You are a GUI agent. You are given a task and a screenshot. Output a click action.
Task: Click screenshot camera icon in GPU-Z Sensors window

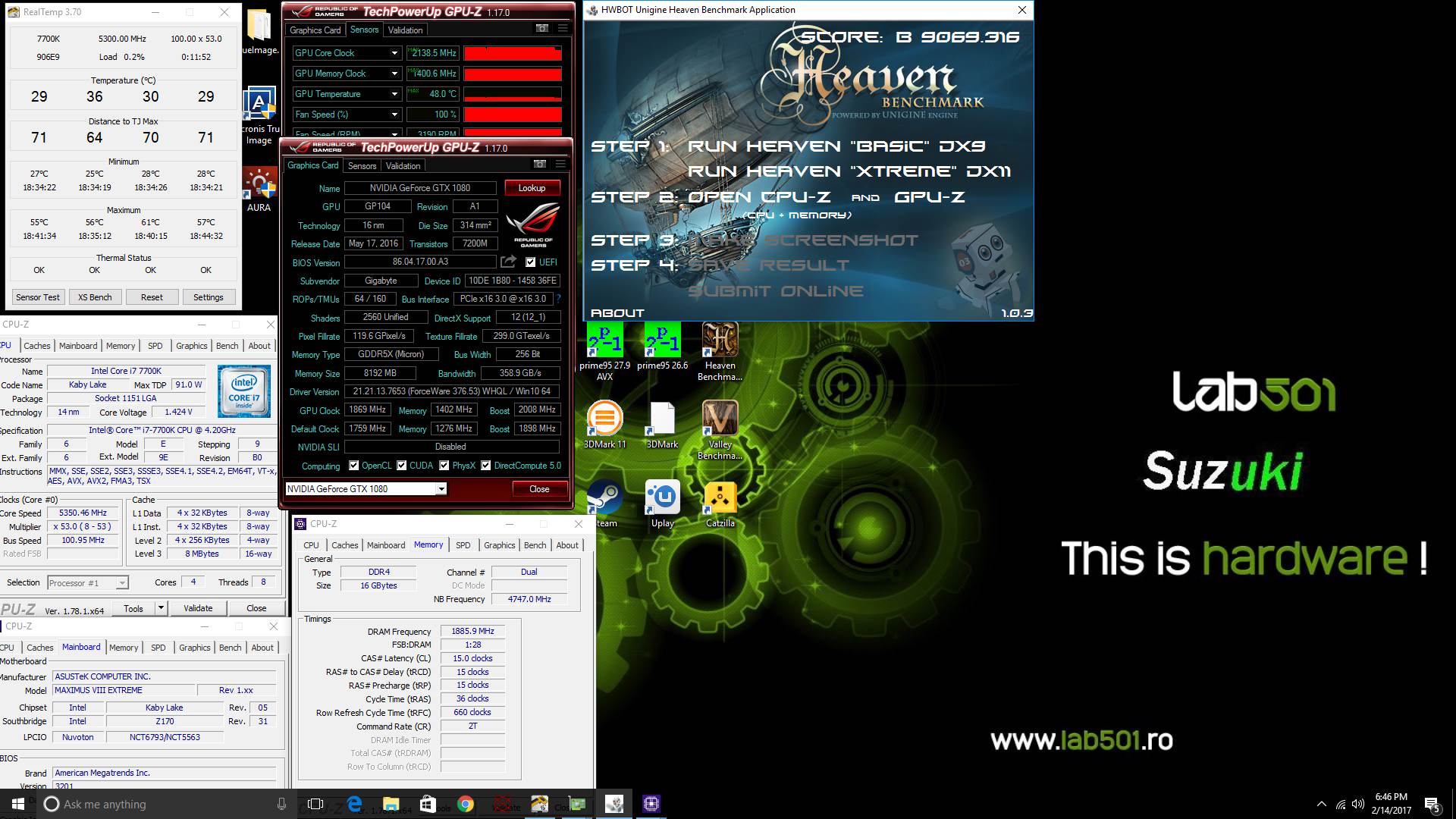click(x=541, y=29)
